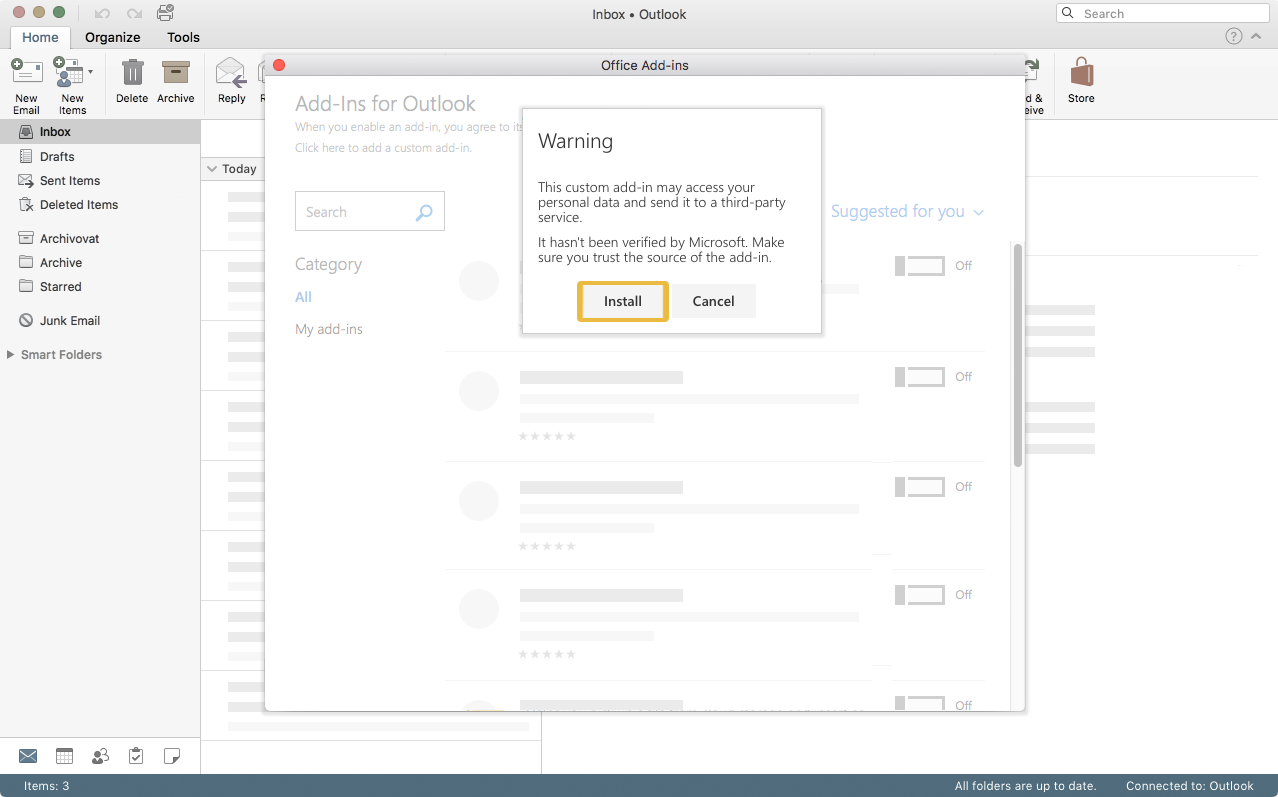Click the All folders are up to date status
This screenshot has height=797, width=1278.
pyautogui.click(x=1025, y=786)
